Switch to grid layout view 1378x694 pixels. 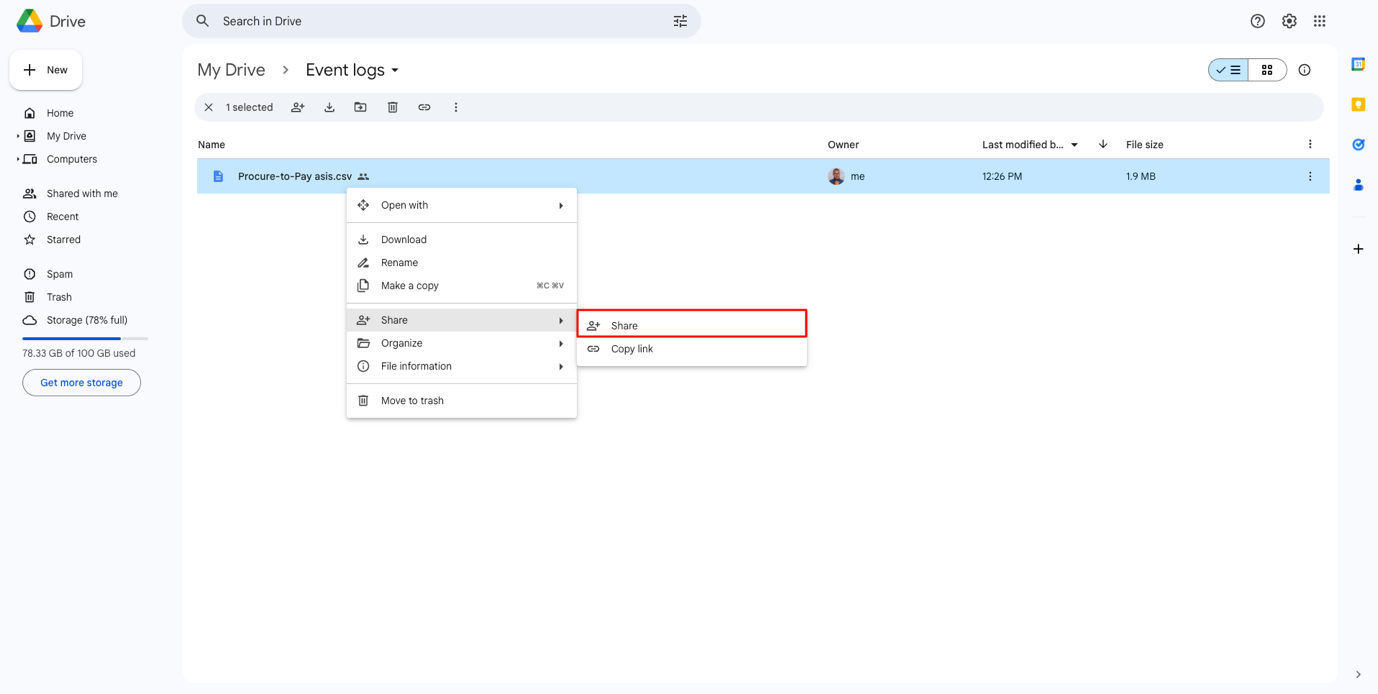(1267, 70)
